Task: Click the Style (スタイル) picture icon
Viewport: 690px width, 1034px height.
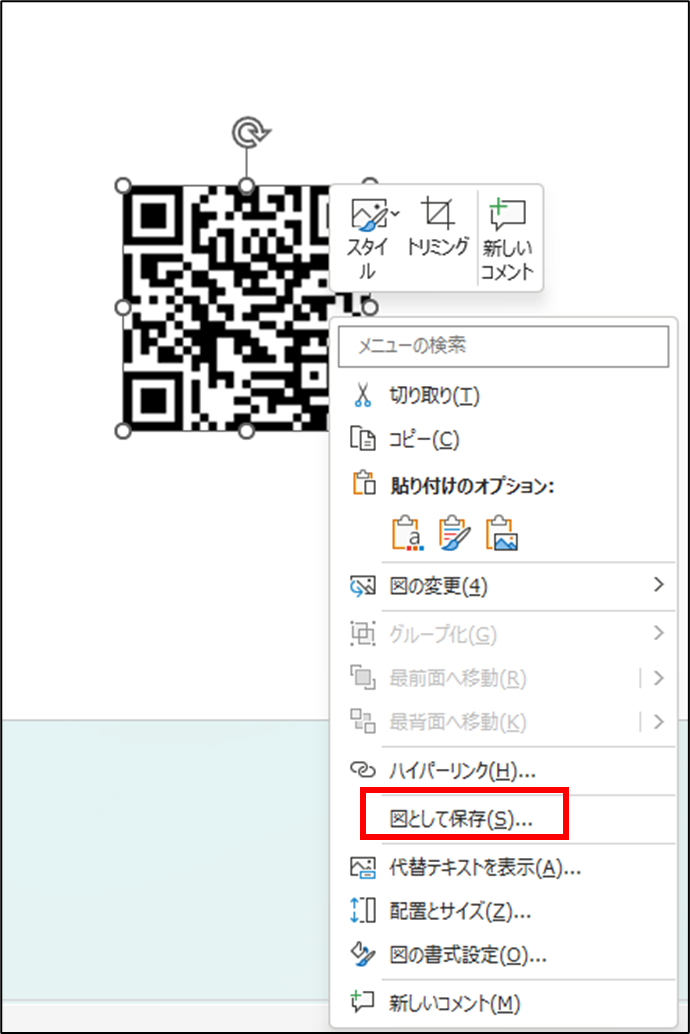Action: tap(372, 214)
